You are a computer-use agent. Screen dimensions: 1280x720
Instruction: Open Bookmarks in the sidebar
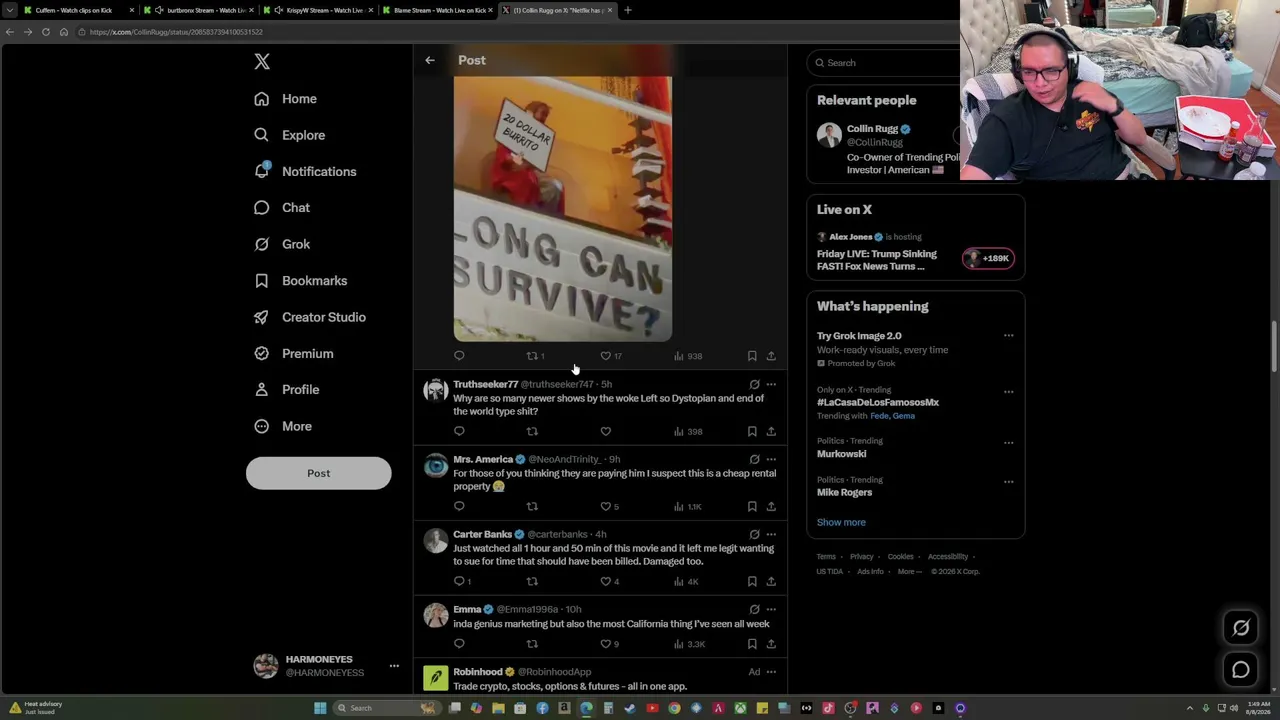pos(300,281)
